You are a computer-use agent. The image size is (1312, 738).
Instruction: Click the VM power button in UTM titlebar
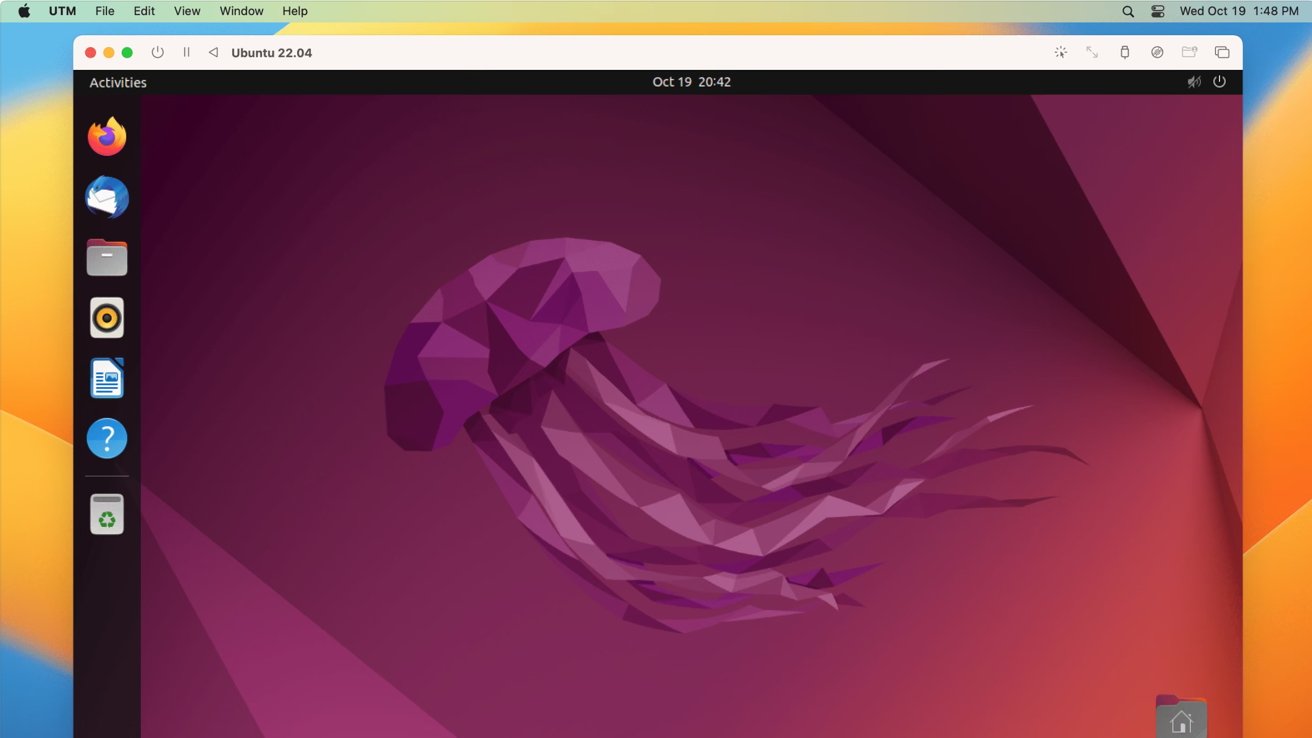(x=157, y=52)
